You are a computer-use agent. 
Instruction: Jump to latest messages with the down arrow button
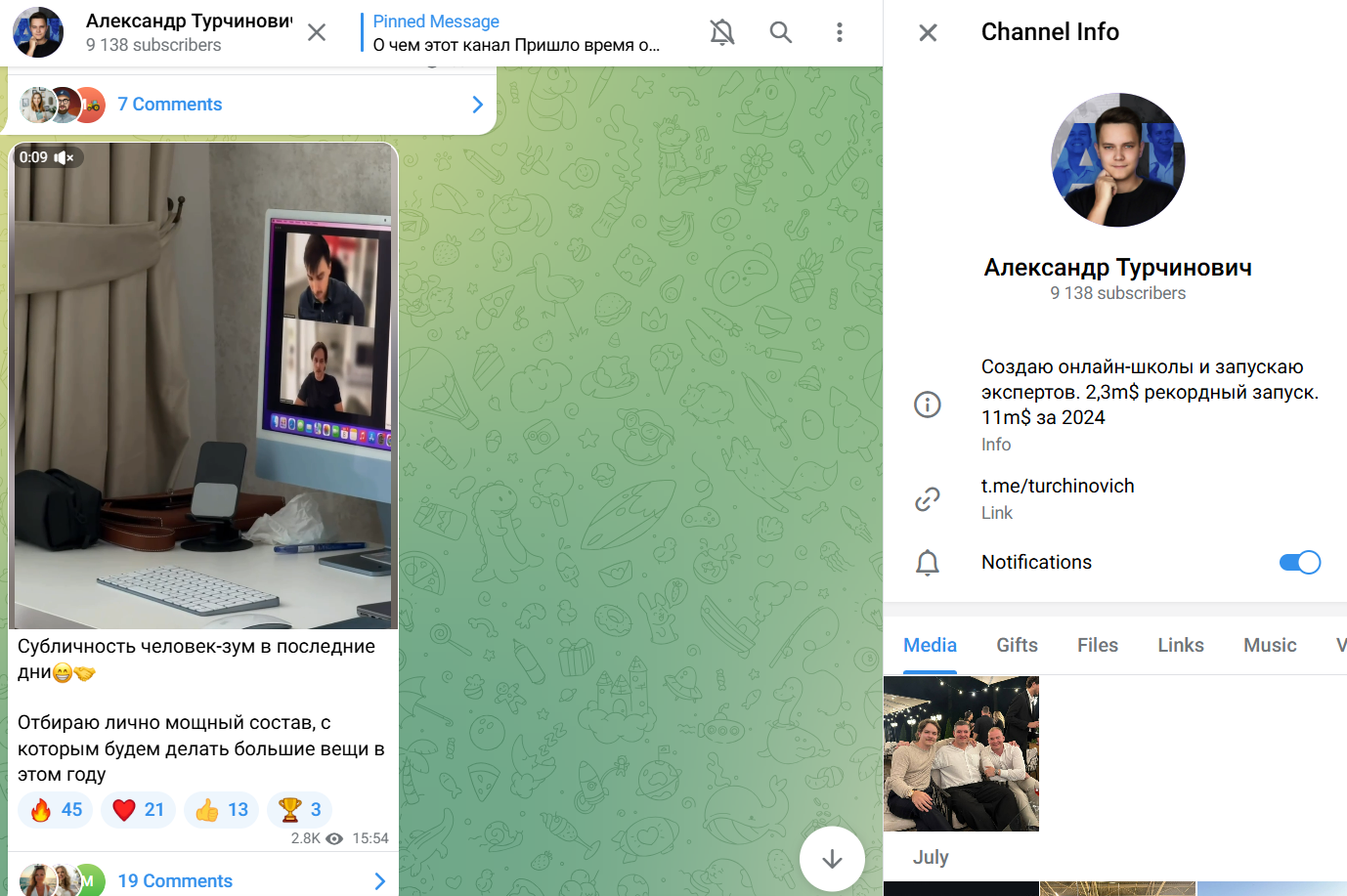click(x=832, y=859)
